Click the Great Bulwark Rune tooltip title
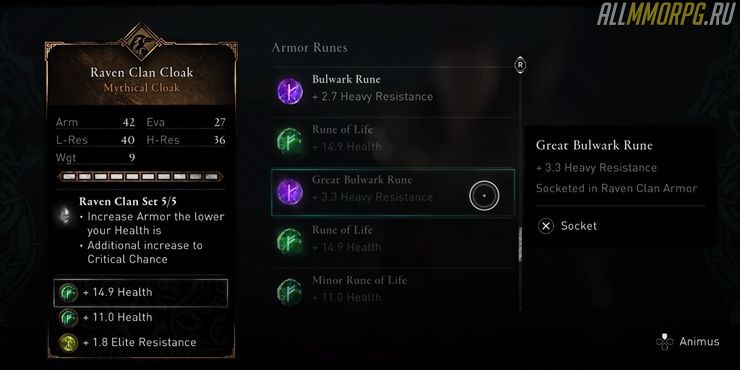Screen dimensions: 740x370 tap(594, 145)
